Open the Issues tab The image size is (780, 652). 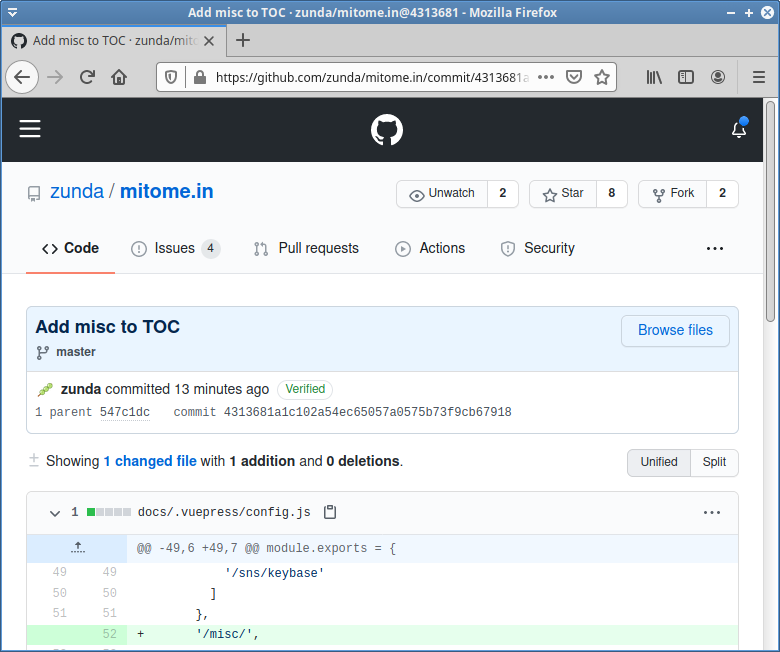[175, 248]
